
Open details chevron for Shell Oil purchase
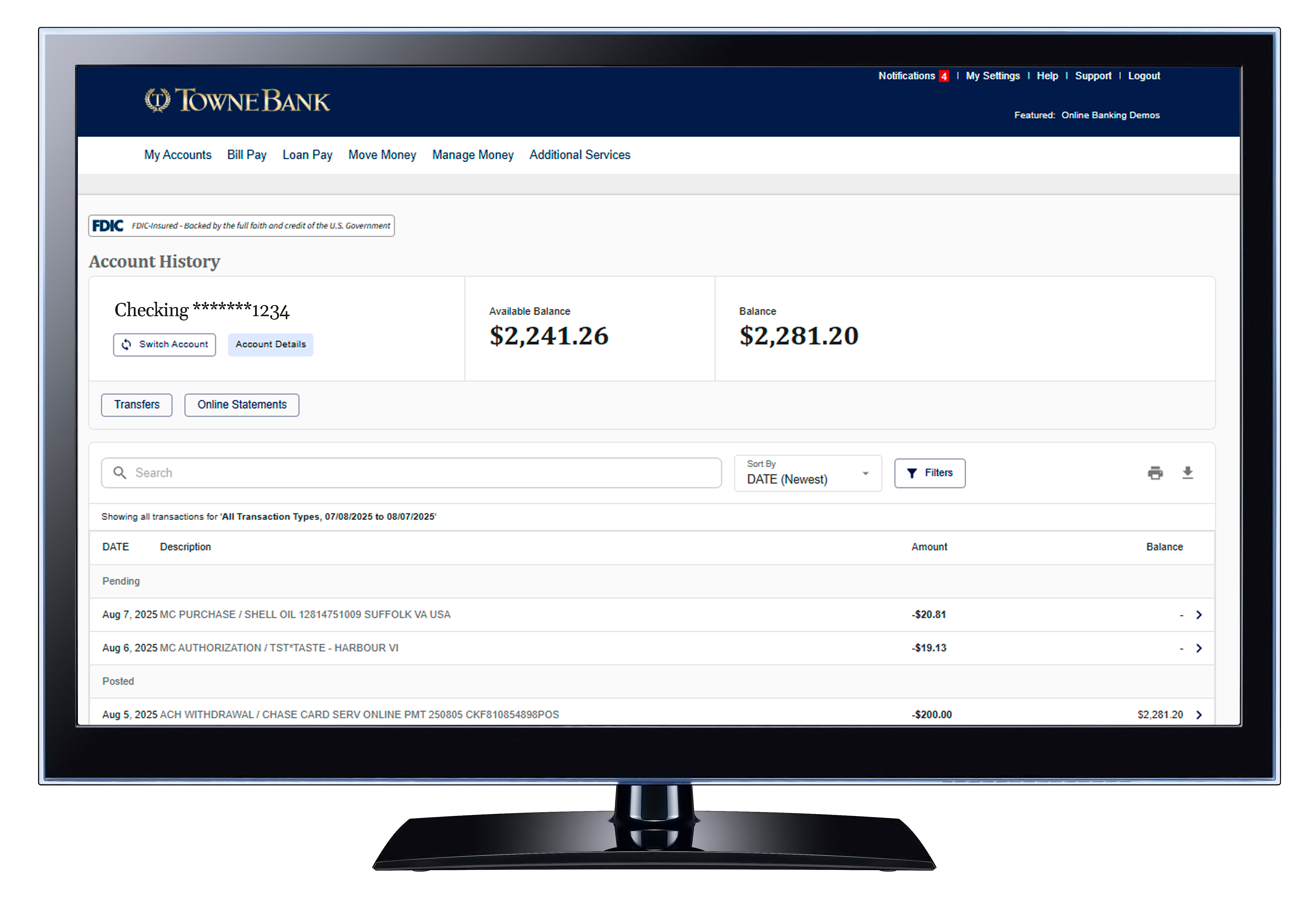pyautogui.click(x=1199, y=615)
